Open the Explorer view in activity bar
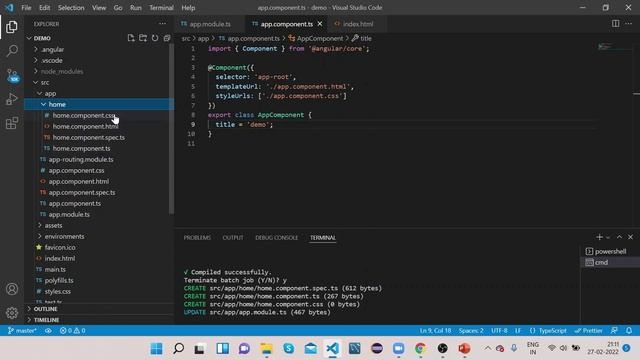 [12, 27]
